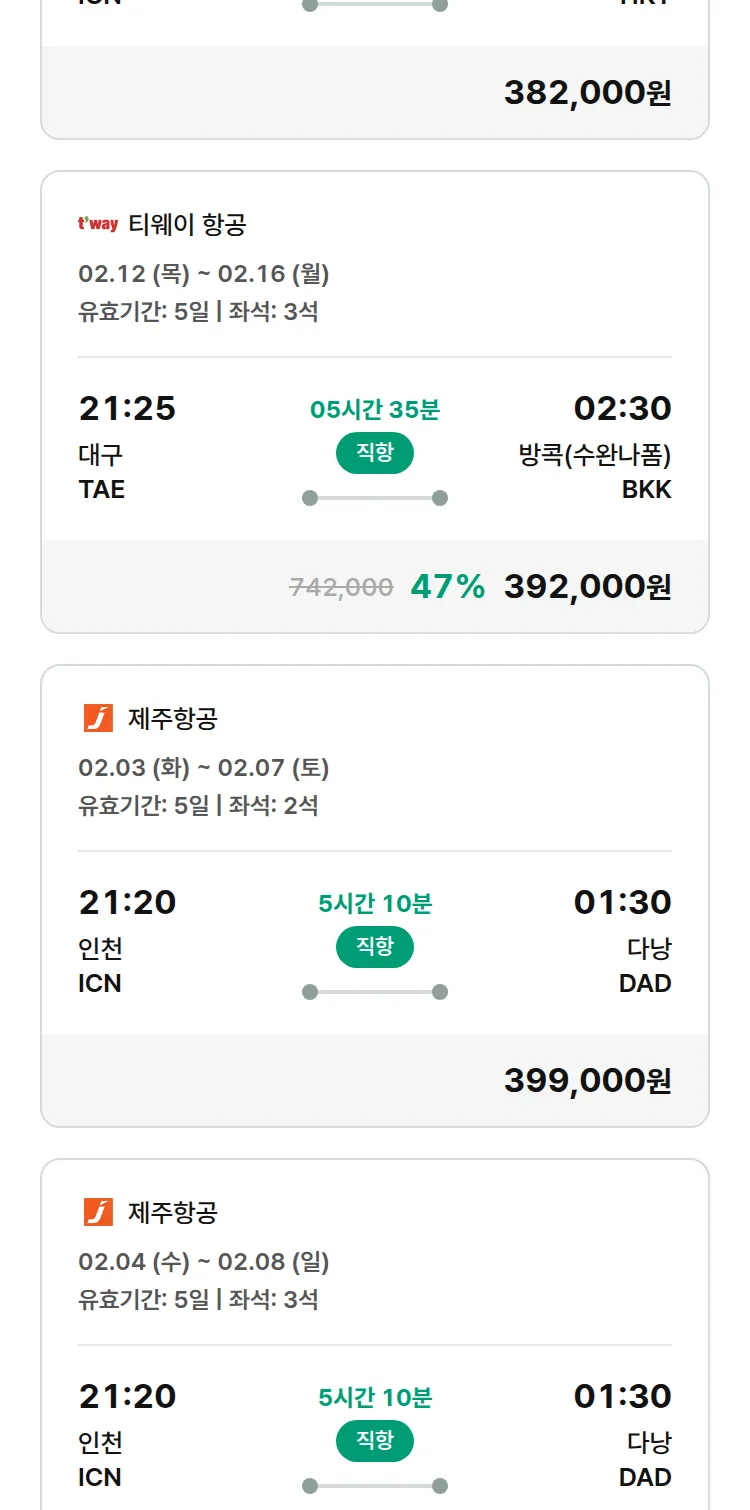Select the 382,000원 fare
This screenshot has height=1510, width=750.
coord(587,93)
